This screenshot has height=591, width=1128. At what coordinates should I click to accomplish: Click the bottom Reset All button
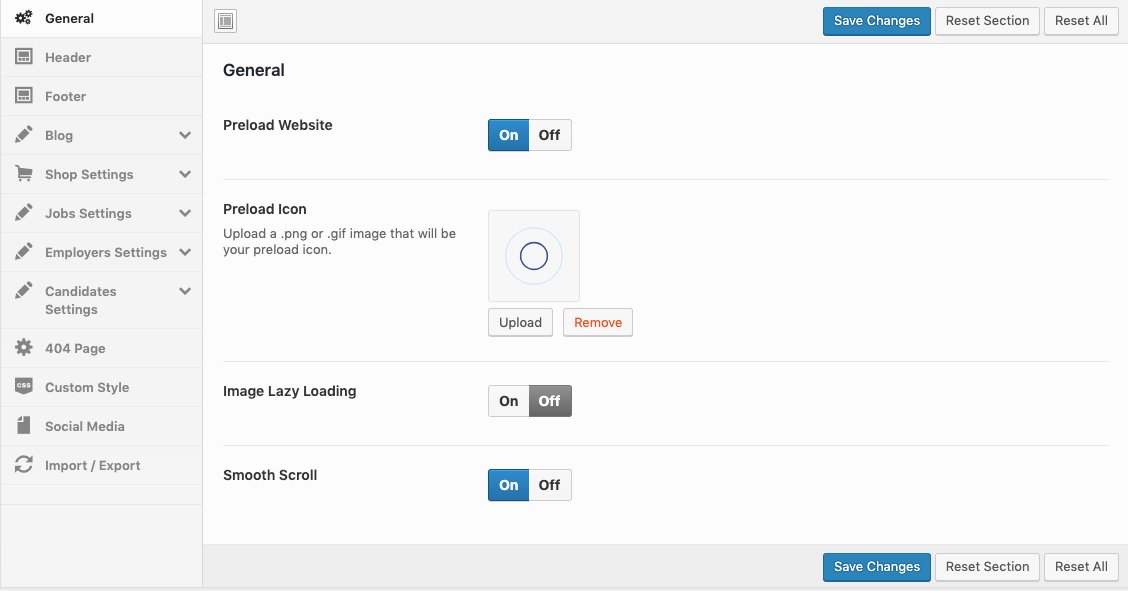tap(1081, 566)
